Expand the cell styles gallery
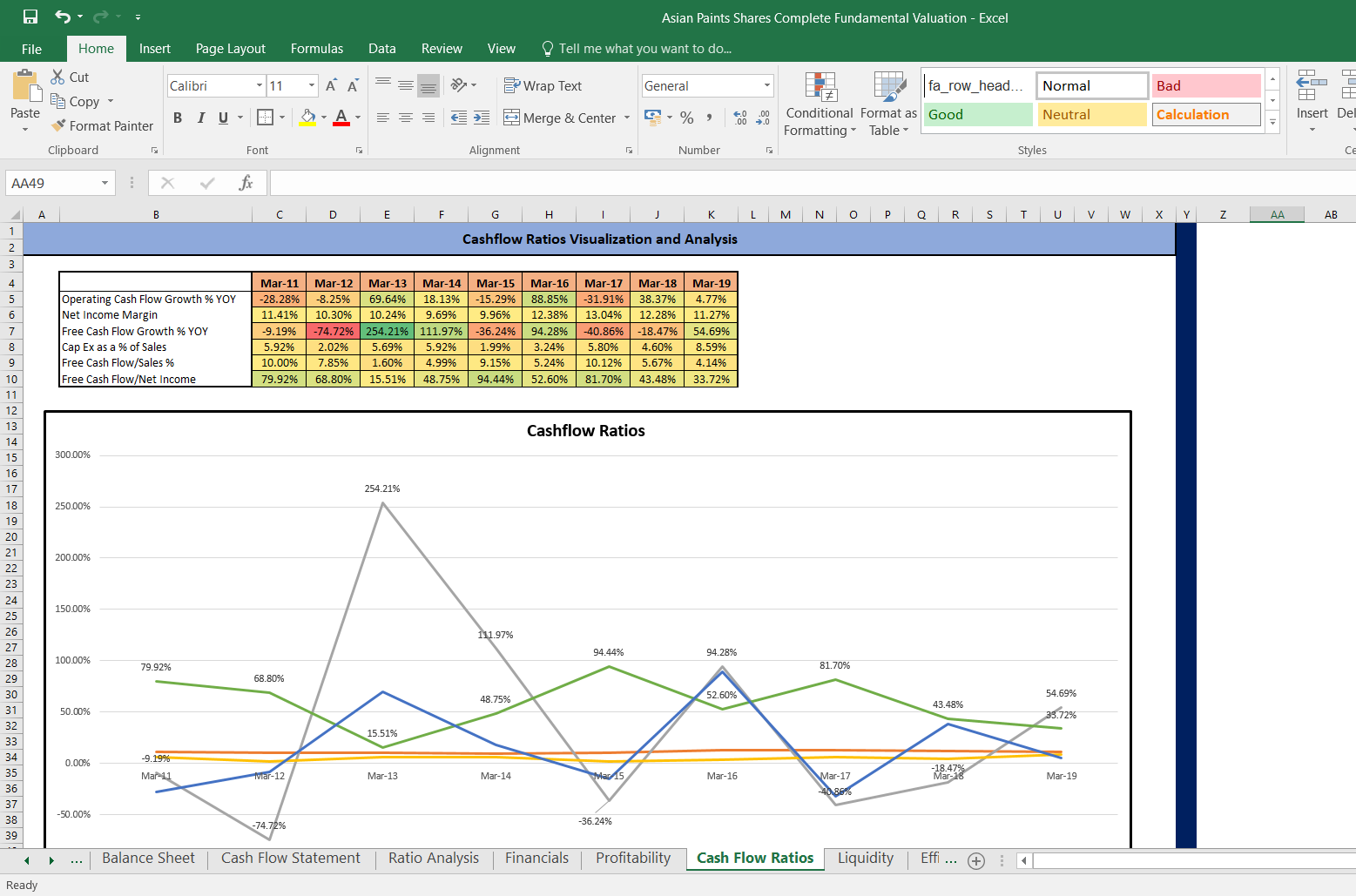The width and height of the screenshot is (1356, 896). tap(1272, 122)
